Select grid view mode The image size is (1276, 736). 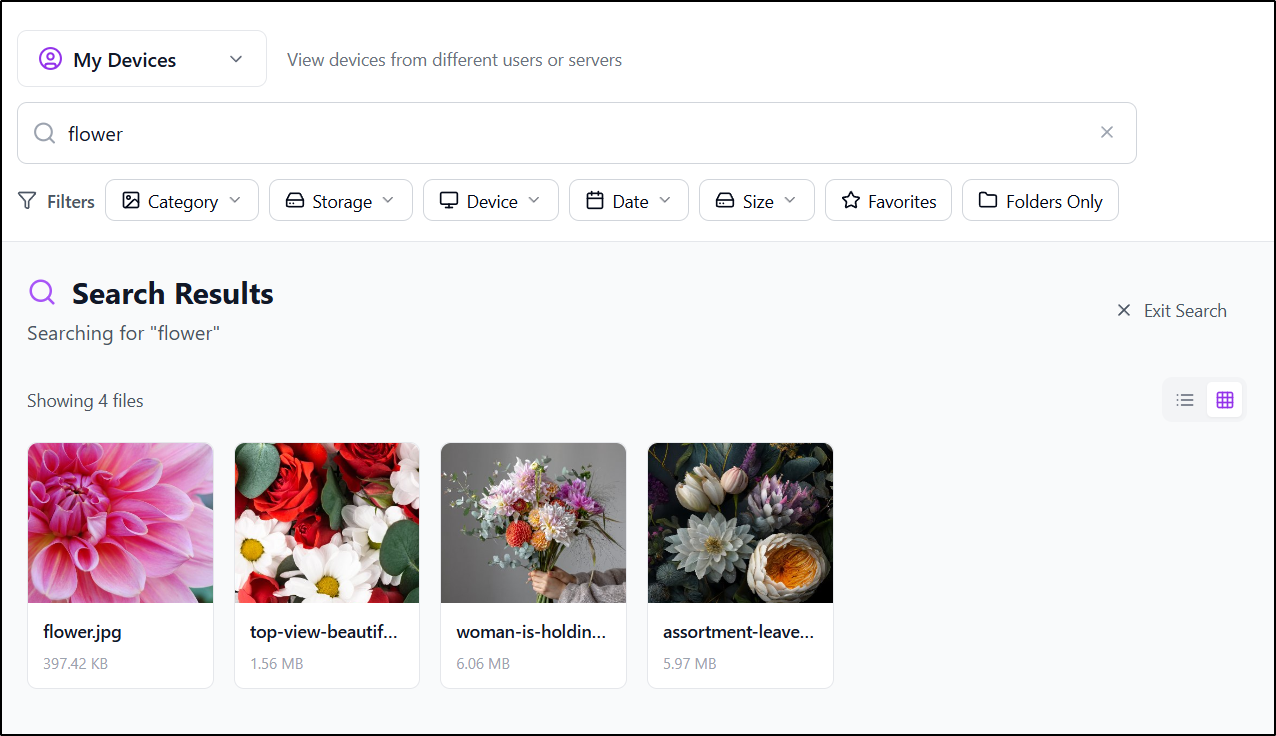click(x=1225, y=399)
